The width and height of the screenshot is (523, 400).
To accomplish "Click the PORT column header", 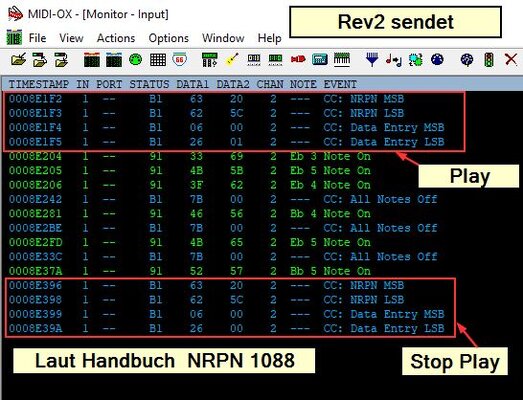I will tap(109, 84).
